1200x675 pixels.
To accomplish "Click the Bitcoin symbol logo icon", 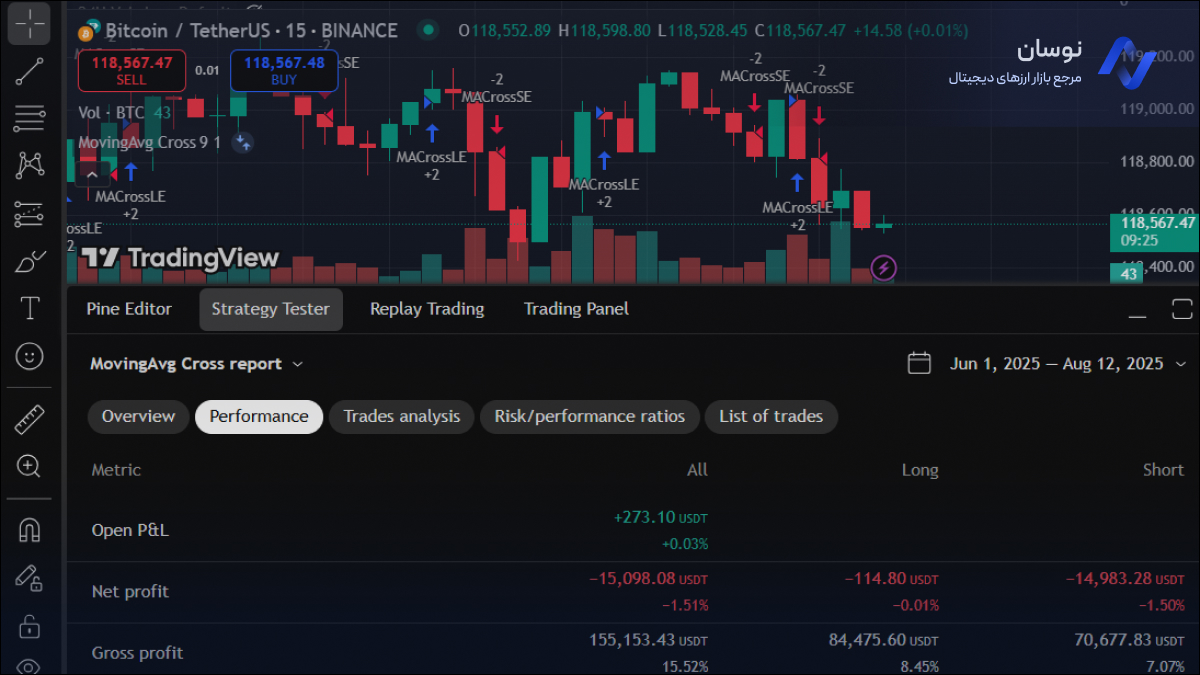I will pyautogui.click(x=88, y=30).
